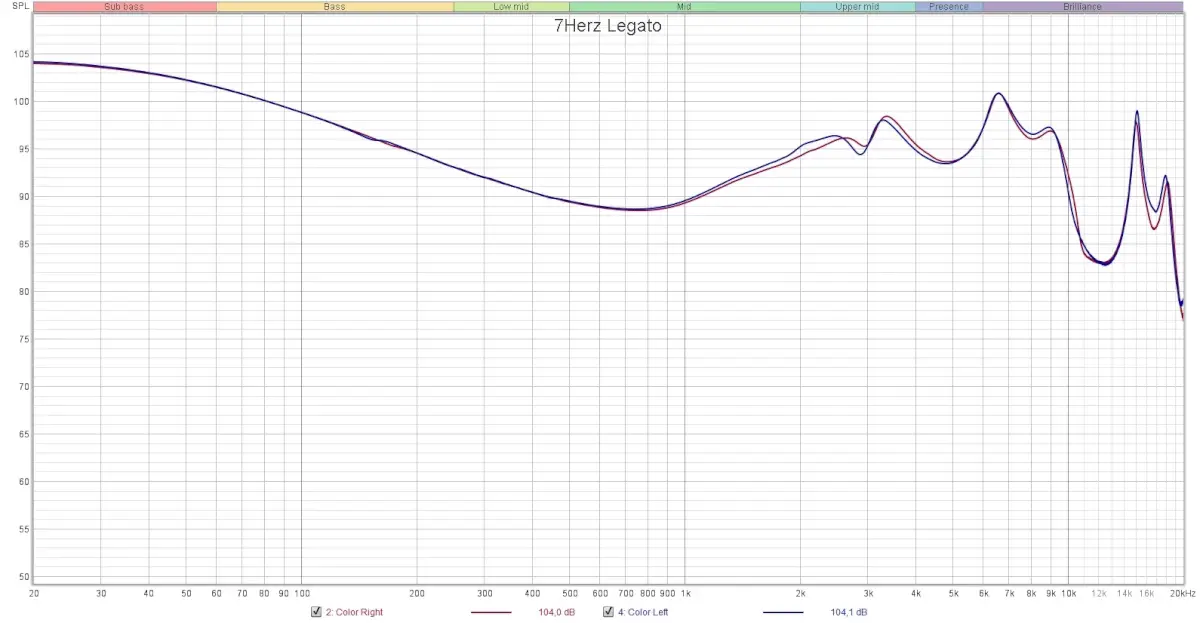Click the '500' label on the frequency axis
Image resolution: width=1200 pixels, height=623 pixels.
click(570, 593)
